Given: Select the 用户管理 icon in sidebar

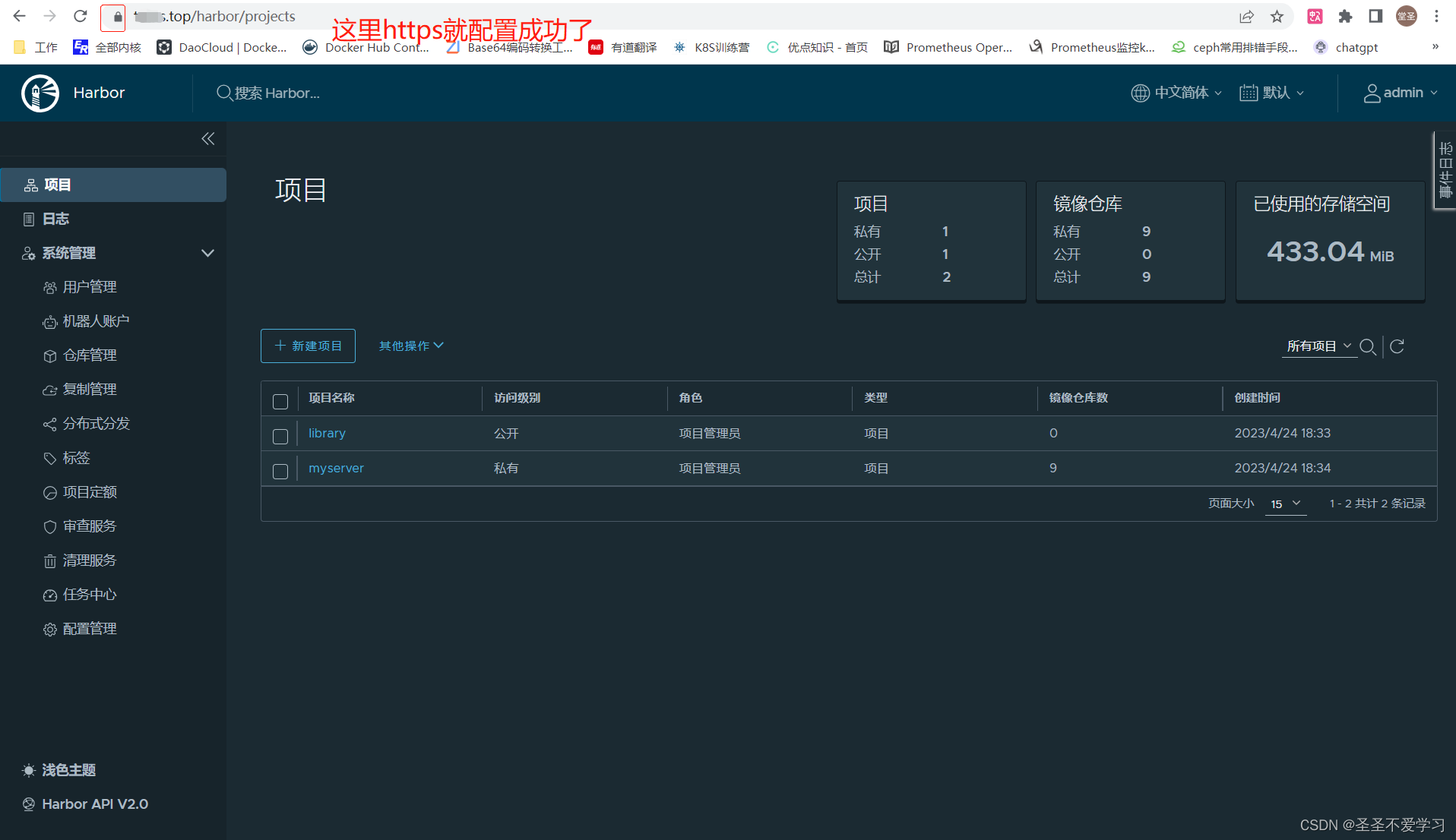Looking at the screenshot, I should click(x=50, y=287).
